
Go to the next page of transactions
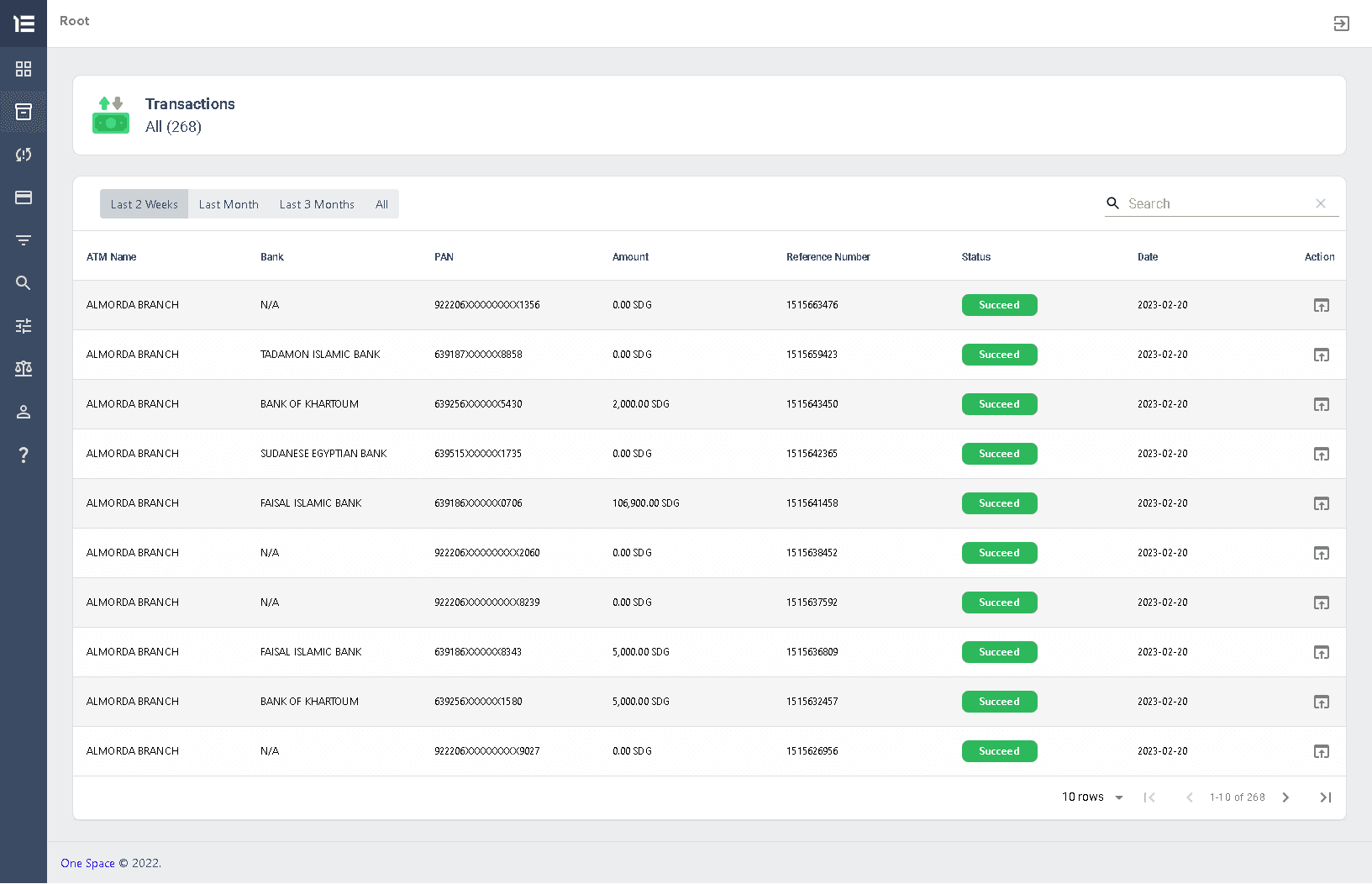[1285, 797]
